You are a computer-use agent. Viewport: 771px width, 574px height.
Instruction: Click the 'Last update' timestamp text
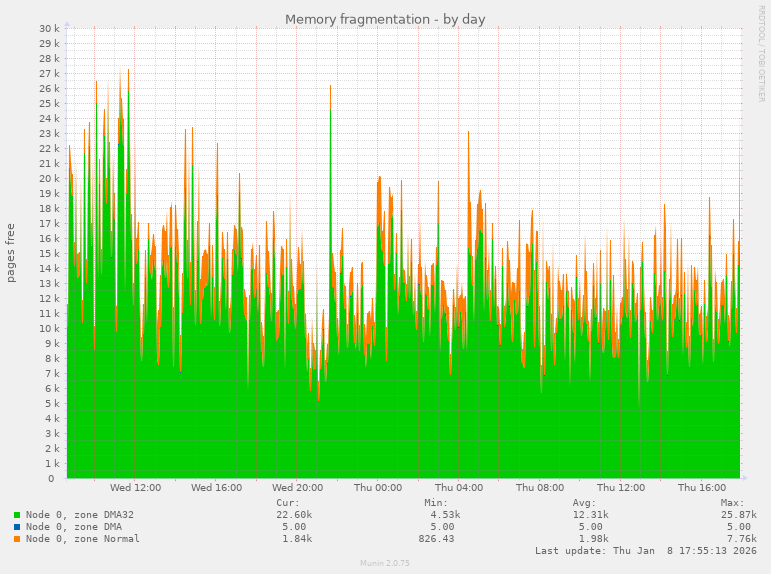[x=646, y=551]
